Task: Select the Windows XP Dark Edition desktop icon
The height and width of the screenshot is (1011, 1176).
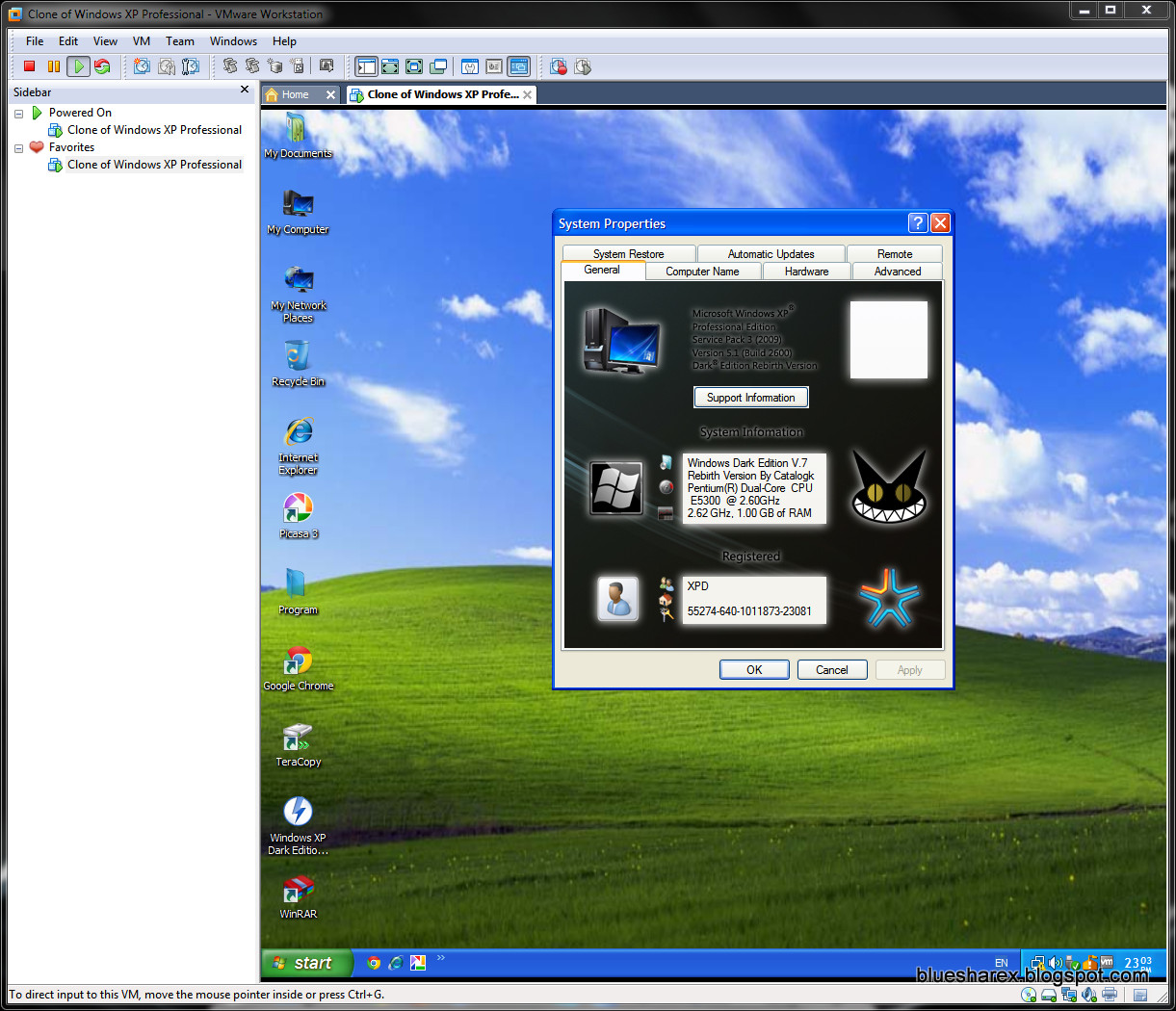Action: [298, 825]
